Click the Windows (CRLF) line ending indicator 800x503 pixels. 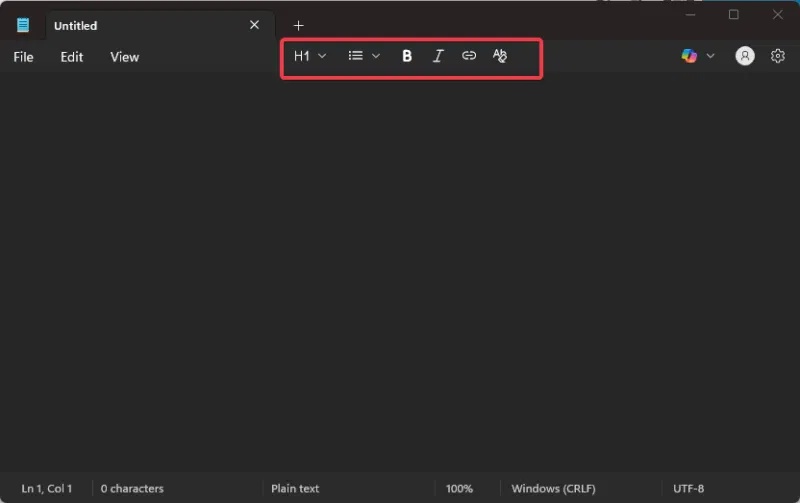coord(553,488)
